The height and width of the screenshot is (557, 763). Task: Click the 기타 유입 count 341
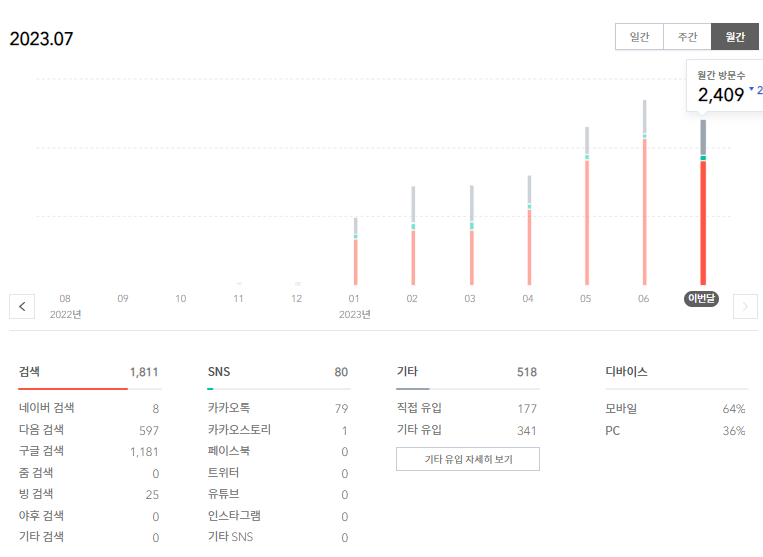pos(527,431)
